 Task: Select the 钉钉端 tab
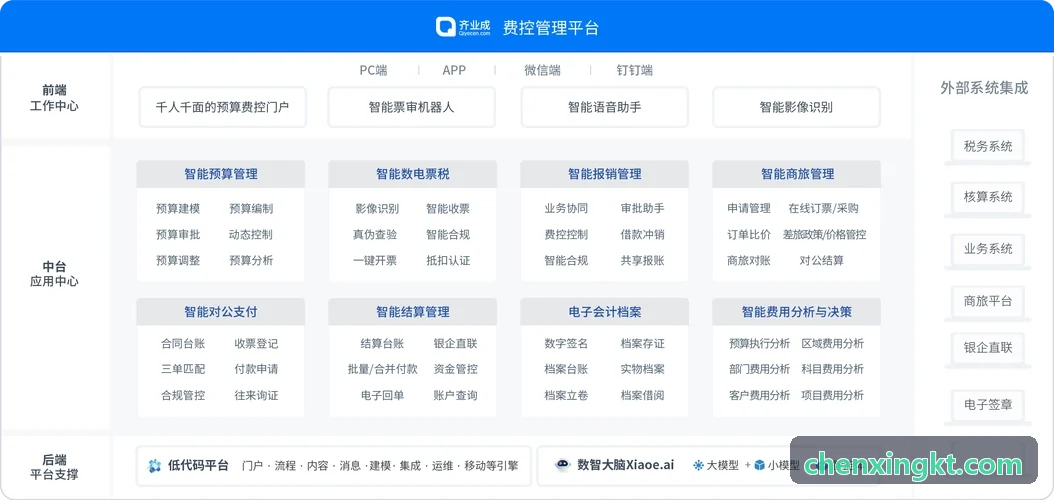(635, 70)
